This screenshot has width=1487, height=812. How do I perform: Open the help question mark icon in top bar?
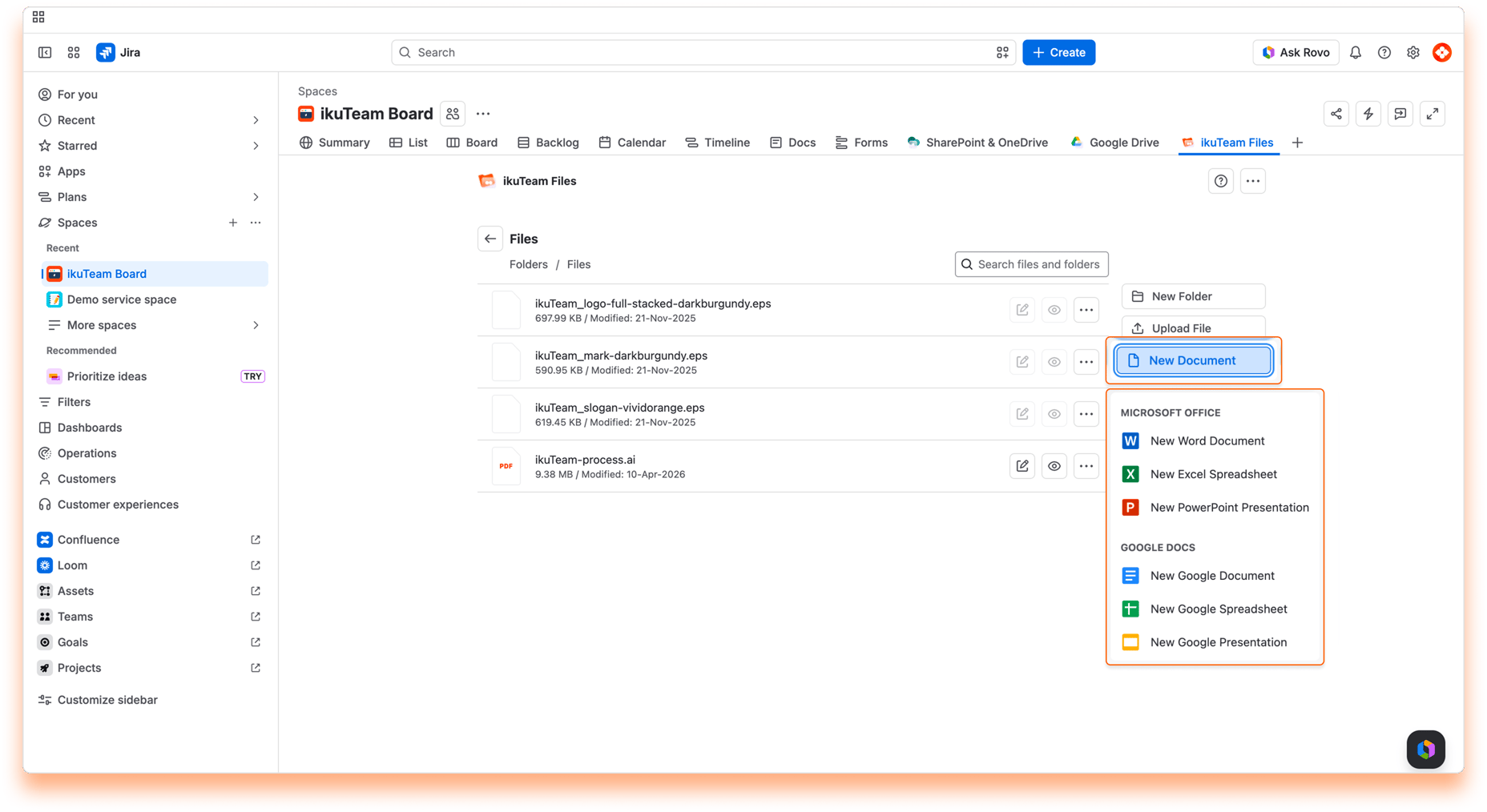tap(1384, 52)
